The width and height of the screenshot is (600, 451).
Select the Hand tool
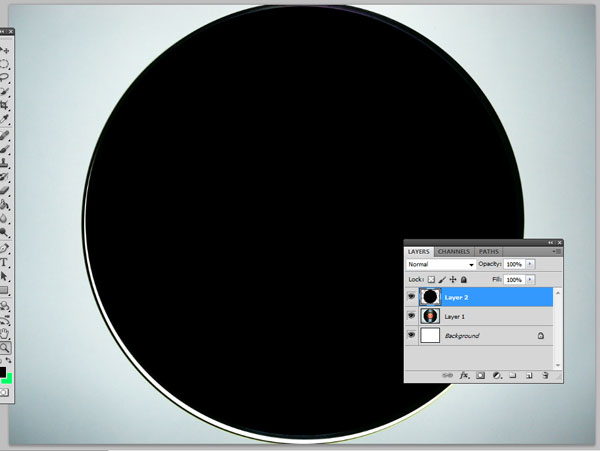5,334
